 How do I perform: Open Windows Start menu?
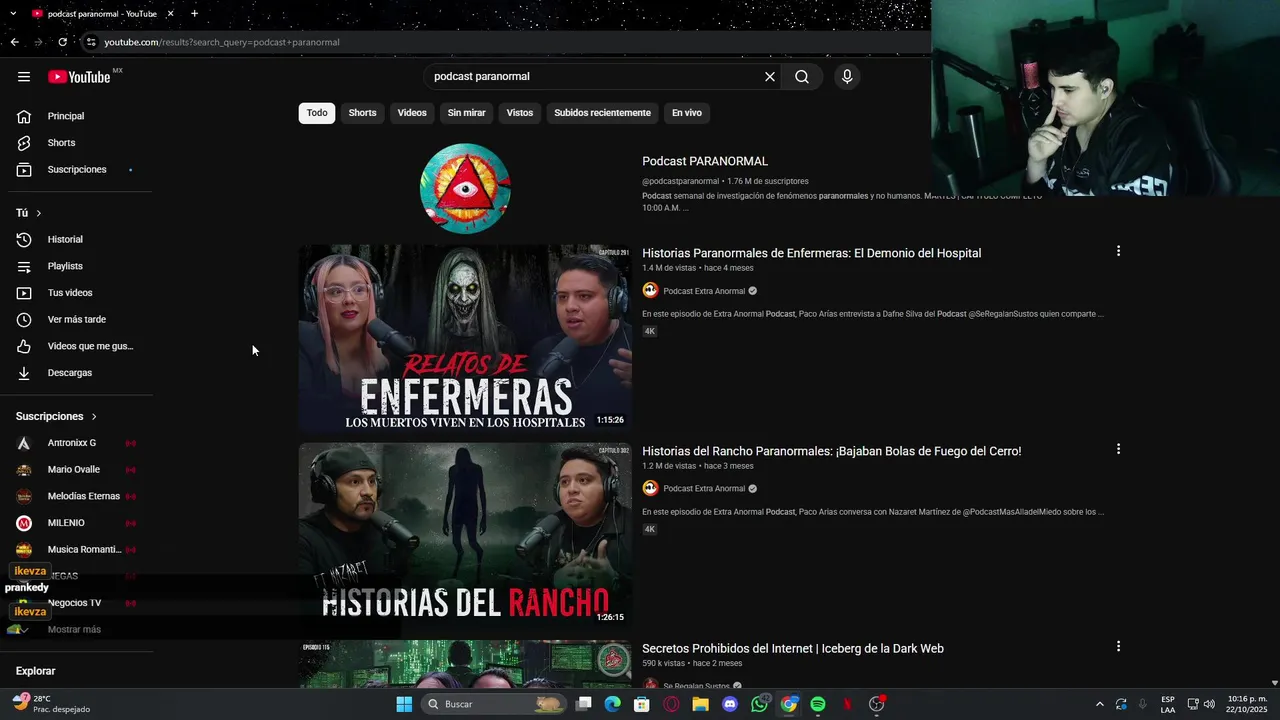coord(404,704)
